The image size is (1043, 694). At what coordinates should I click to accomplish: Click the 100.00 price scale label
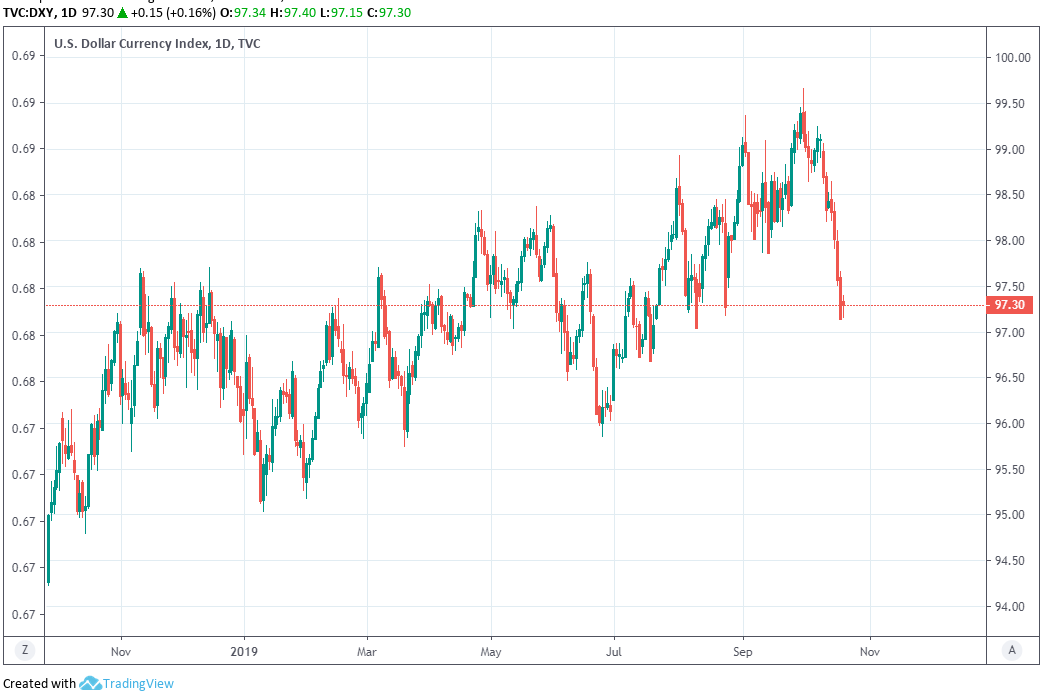click(1012, 58)
